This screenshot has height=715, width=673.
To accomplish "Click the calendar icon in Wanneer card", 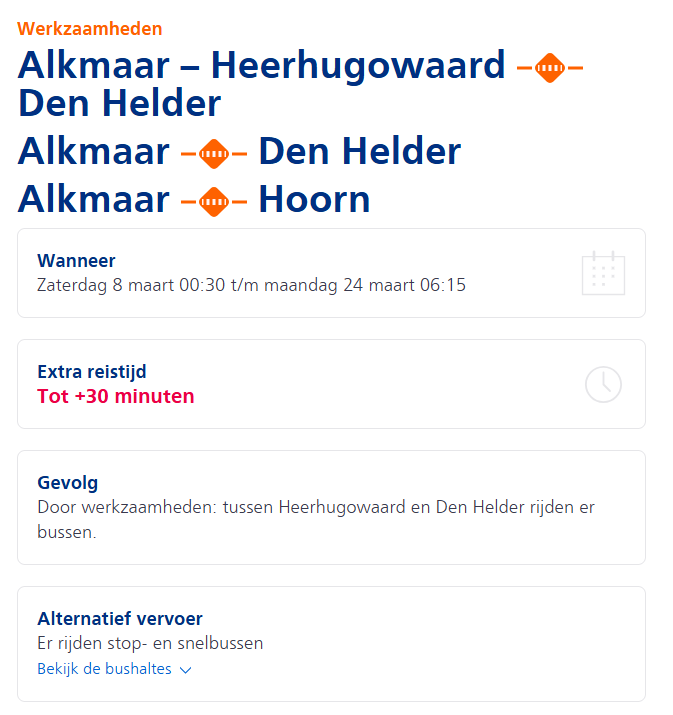I will coord(603,273).
